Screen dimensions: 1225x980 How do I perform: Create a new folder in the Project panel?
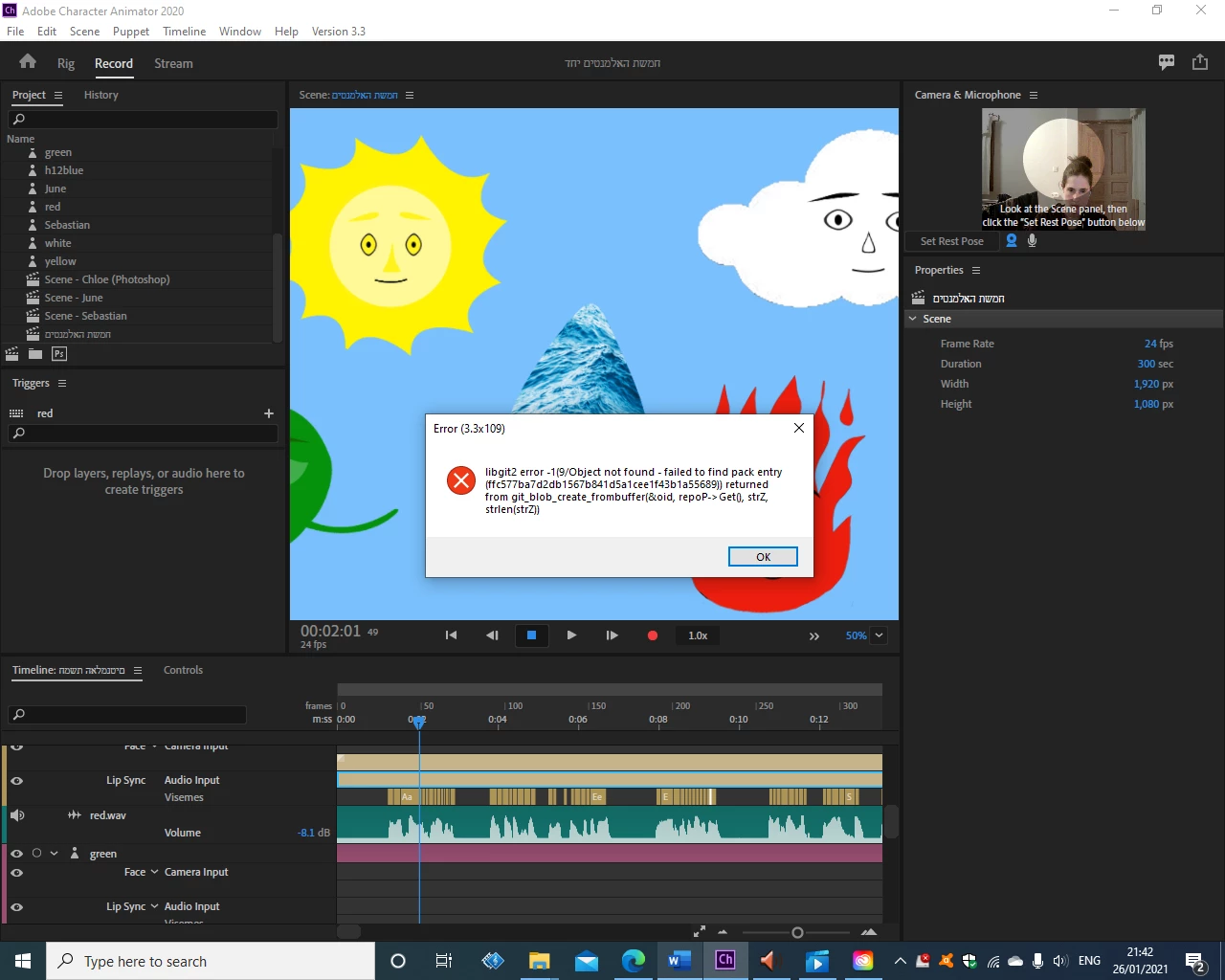(35, 354)
